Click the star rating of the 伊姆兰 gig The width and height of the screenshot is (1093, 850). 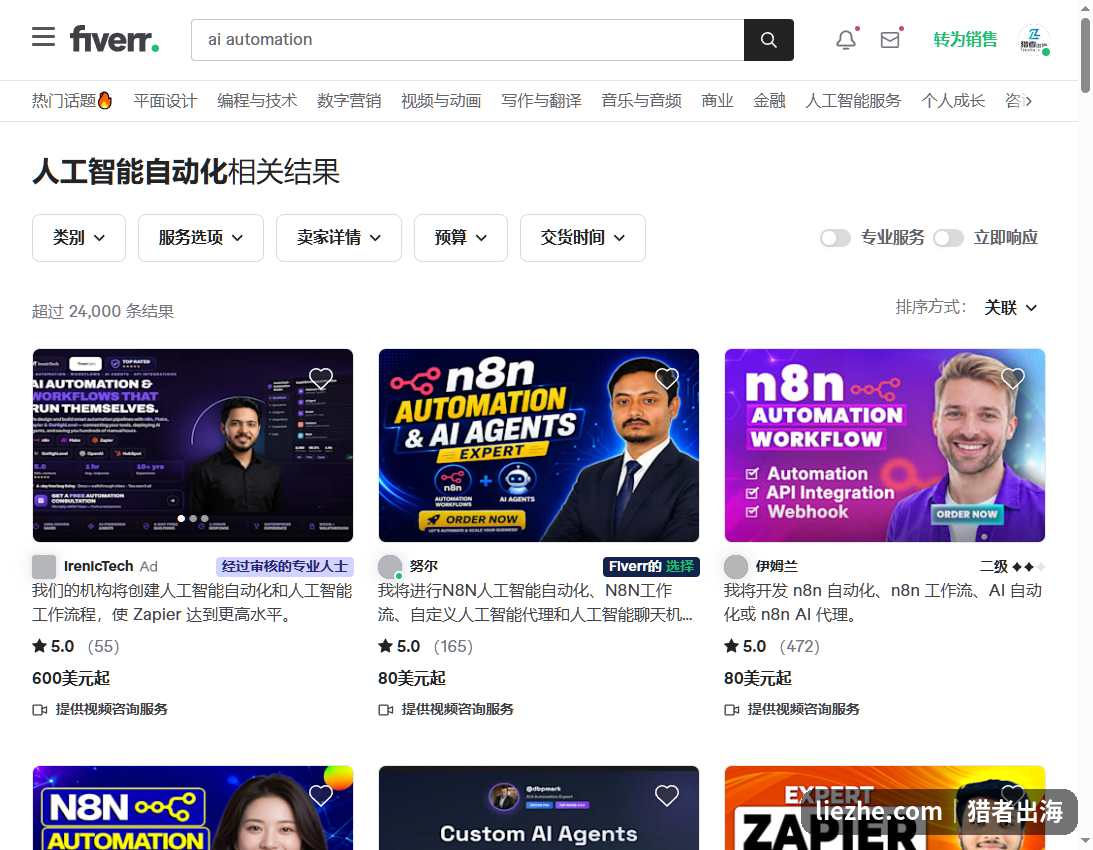coord(745,646)
